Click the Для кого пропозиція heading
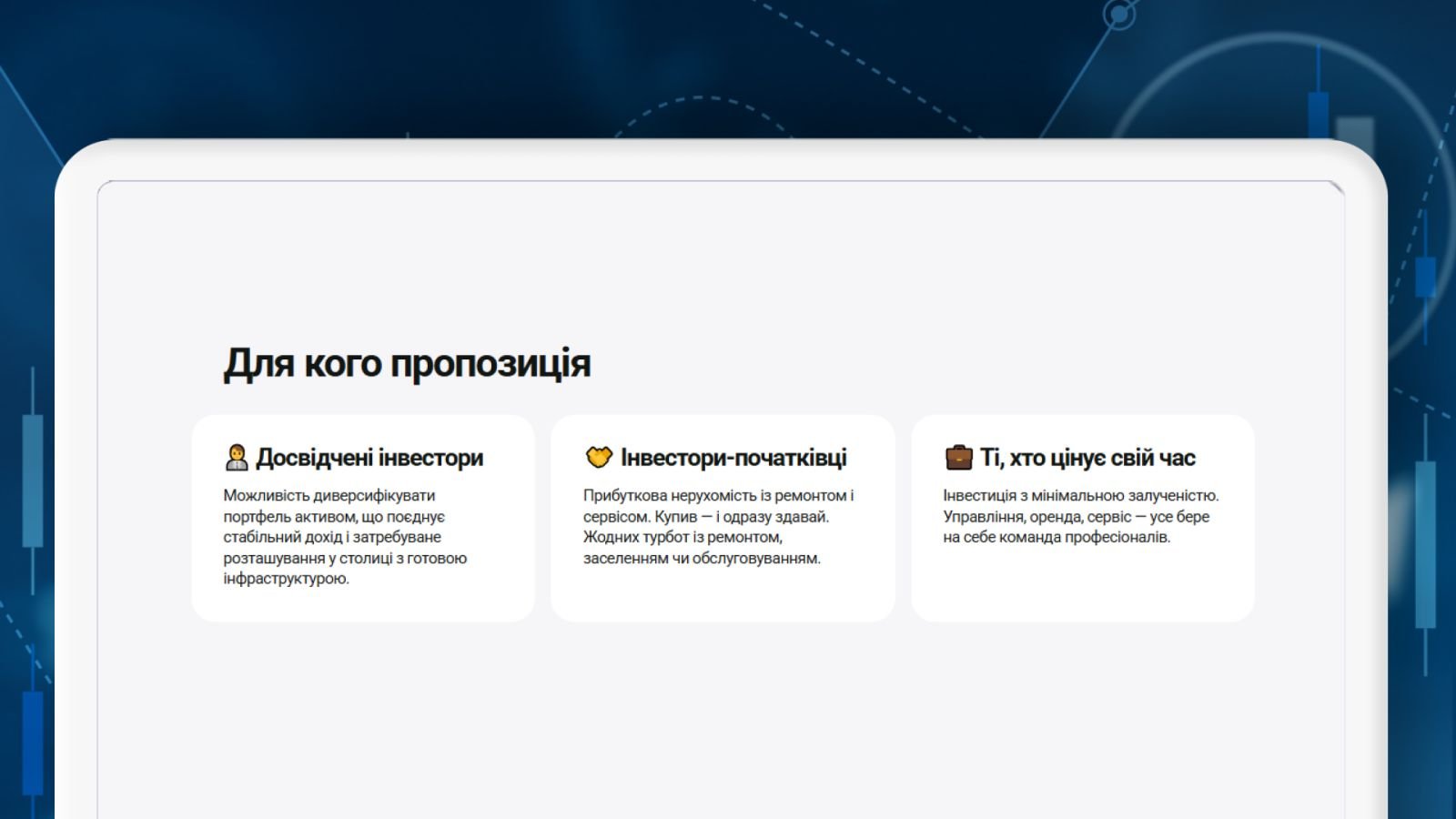The image size is (1456, 819). coord(407,363)
